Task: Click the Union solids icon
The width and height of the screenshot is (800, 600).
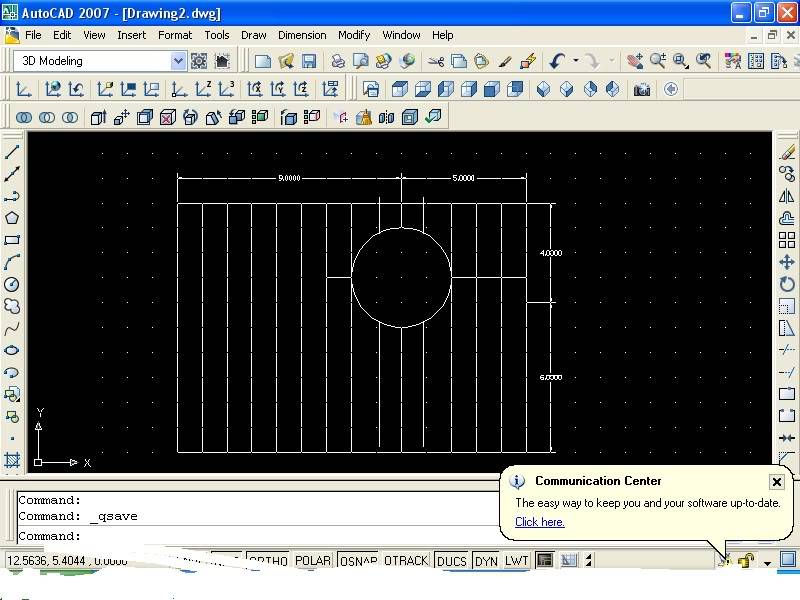Action: coord(24,118)
